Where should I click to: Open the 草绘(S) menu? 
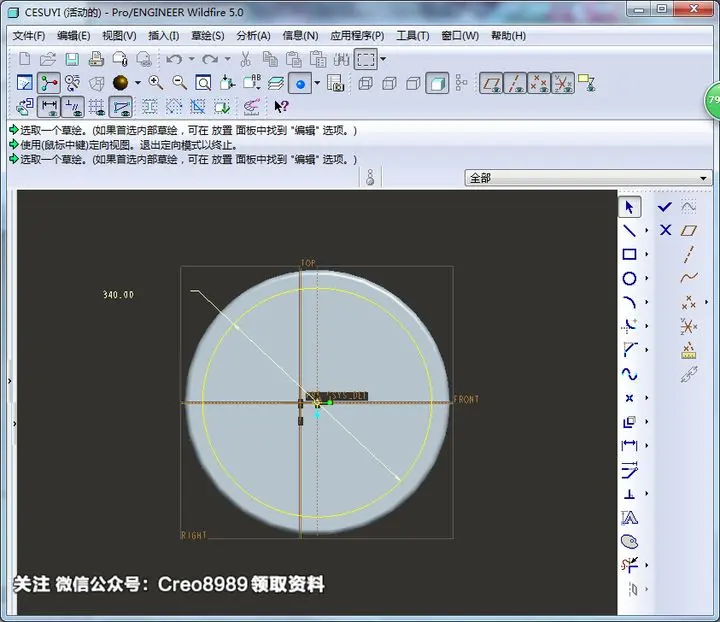[x=208, y=36]
